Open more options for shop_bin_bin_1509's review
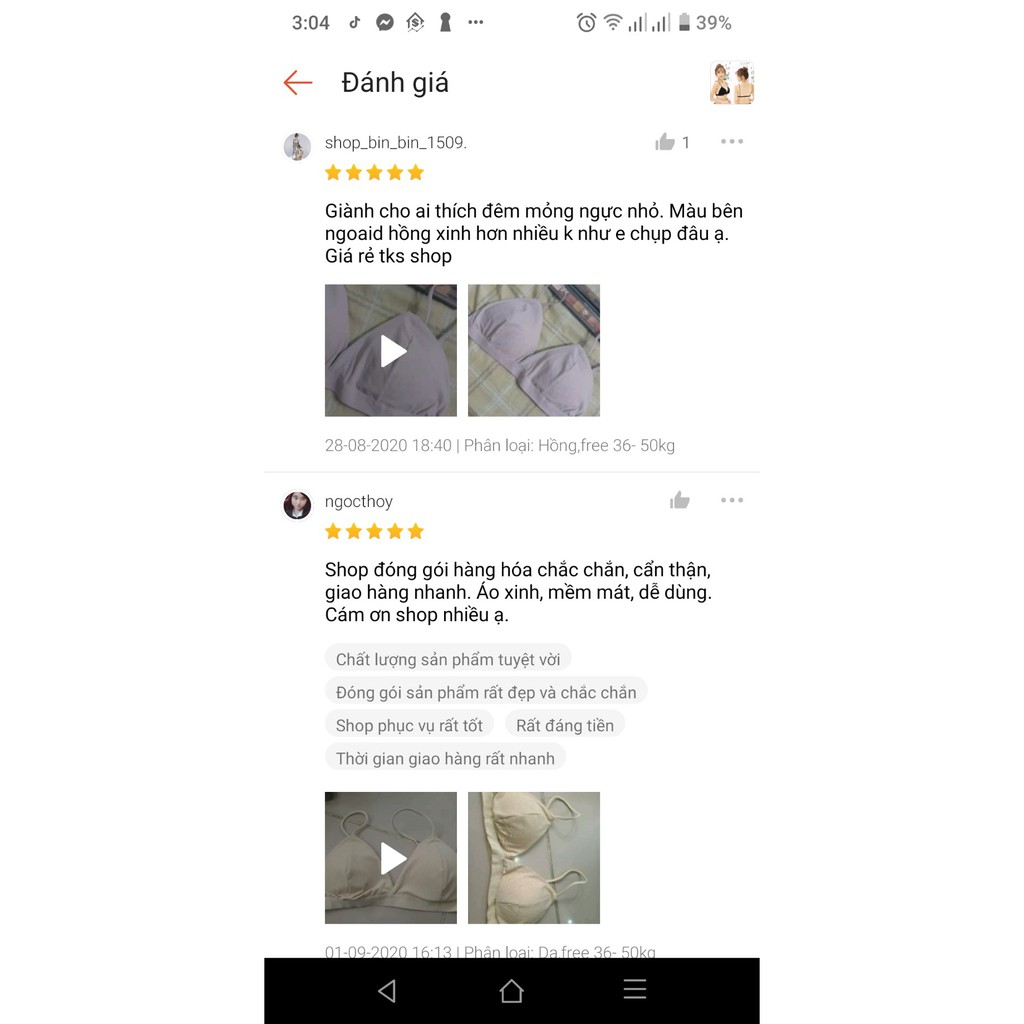 pyautogui.click(x=731, y=142)
